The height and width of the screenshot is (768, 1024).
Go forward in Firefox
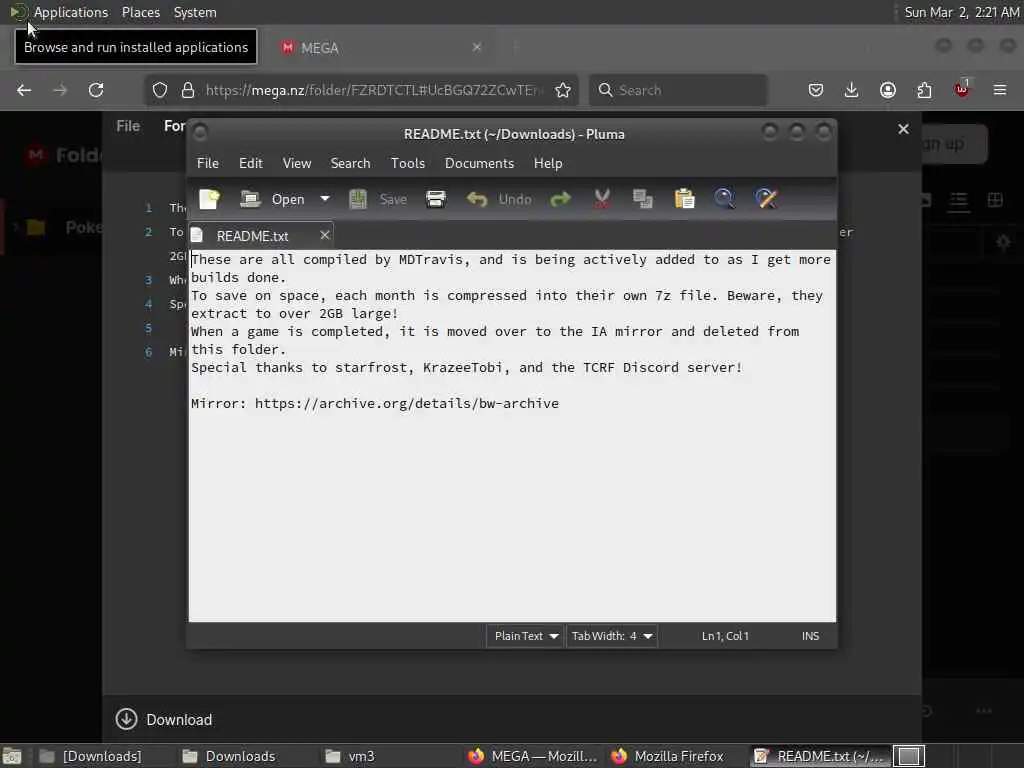(x=60, y=90)
